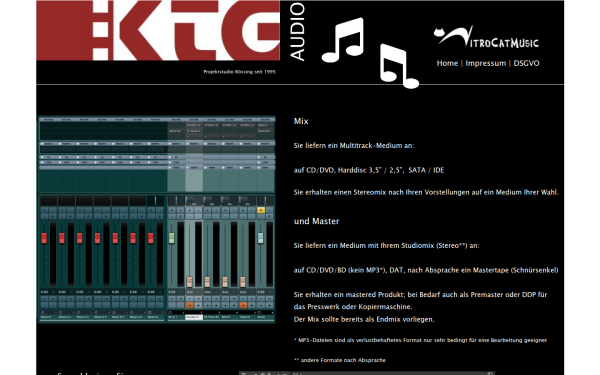The height and width of the screenshot is (375, 600).
Task: Click the red KTG logo banner
Action: (158, 30)
